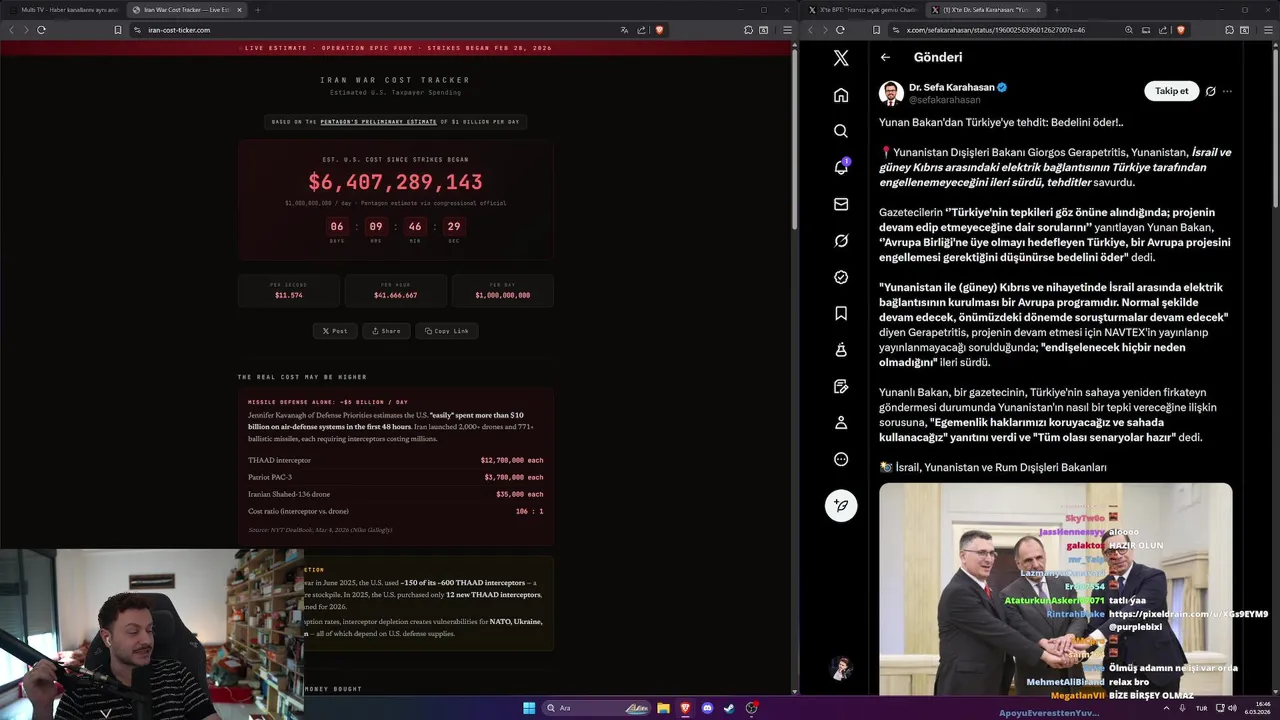1280x720 pixels.
Task: Click the Iranian Shahed-136 drone row
Action: 396,494
